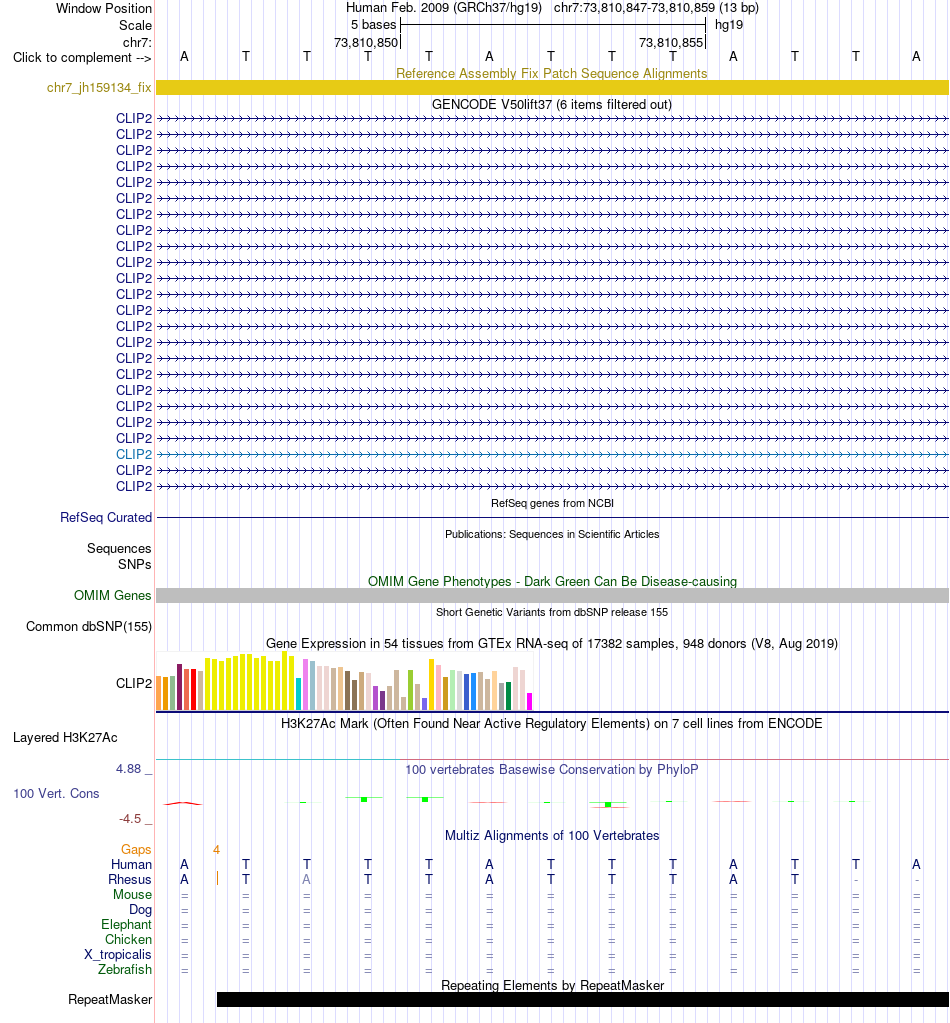Click the 73,810,855 ruler coordinate
The height and width of the screenshot is (1023, 950).
tap(671, 42)
